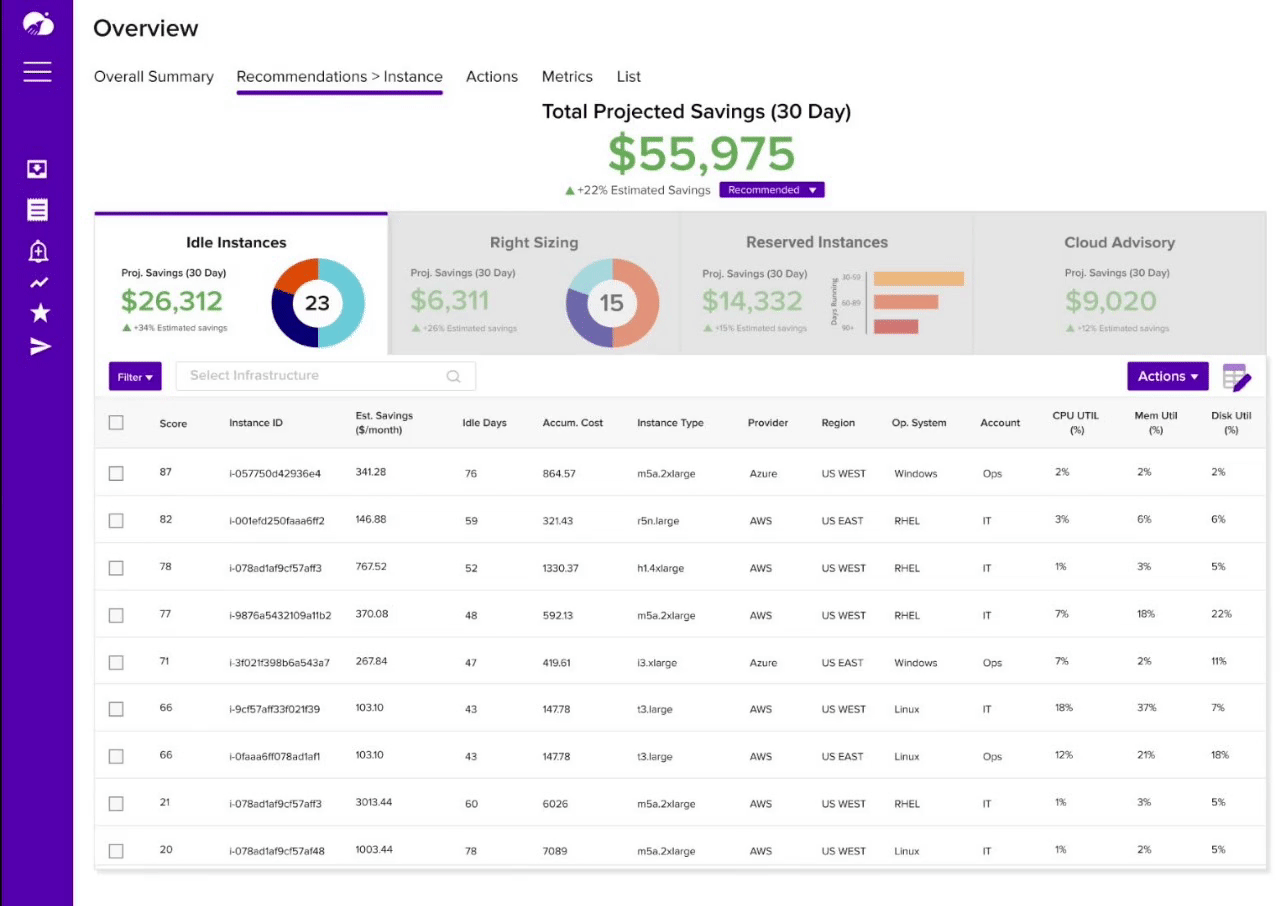Viewport: 1280px width, 906px height.
Task: Sort by CPU UTIL column header
Action: (1076, 423)
